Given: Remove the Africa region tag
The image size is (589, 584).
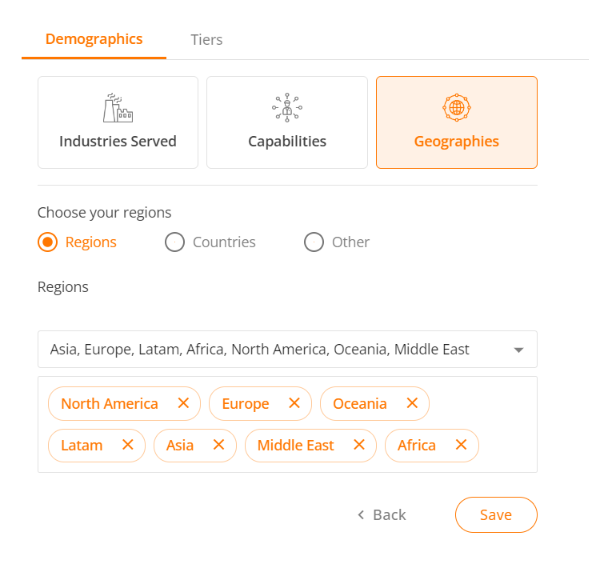Looking at the screenshot, I should click(x=461, y=445).
